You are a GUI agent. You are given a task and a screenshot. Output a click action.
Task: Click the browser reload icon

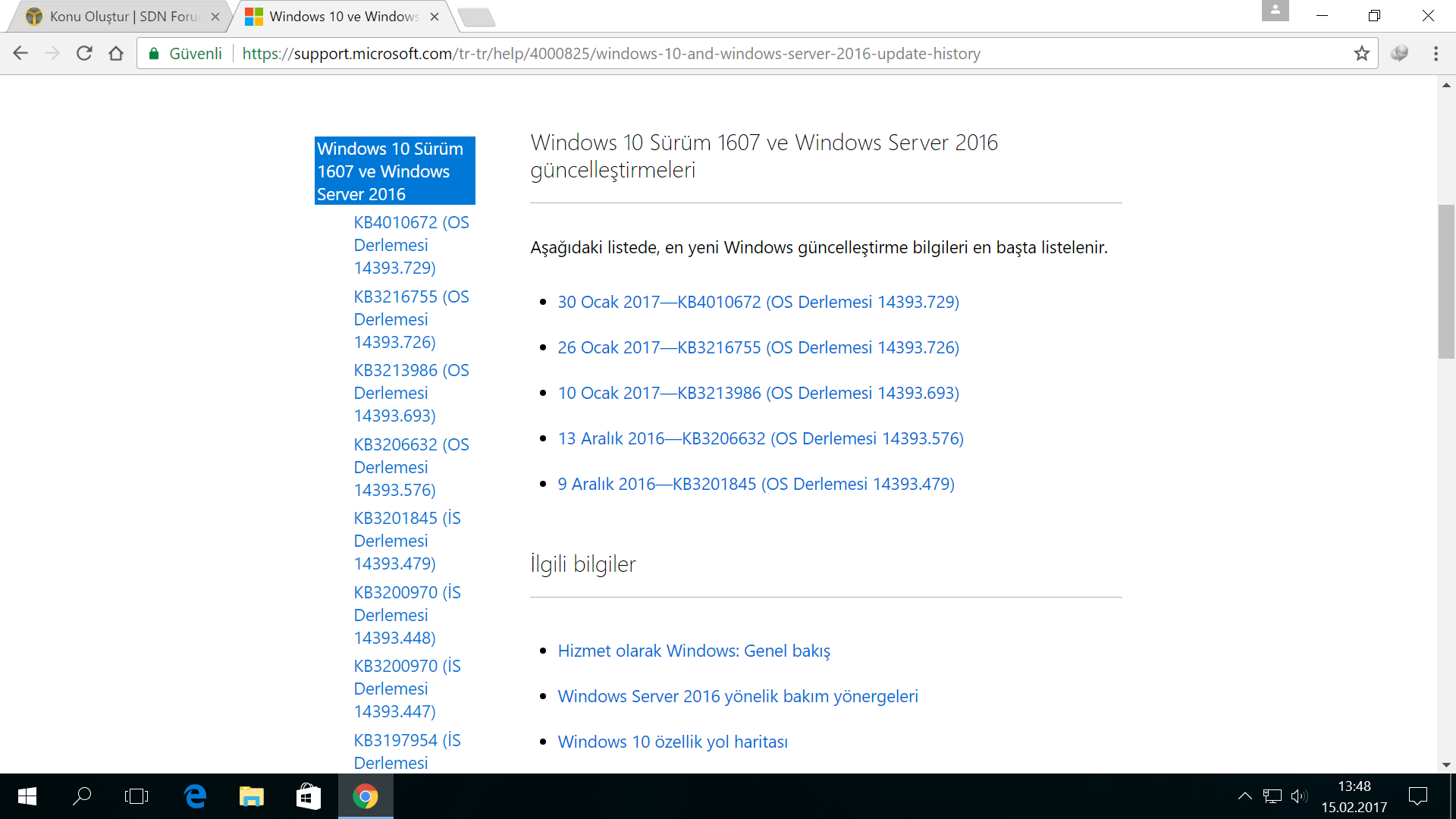point(84,53)
